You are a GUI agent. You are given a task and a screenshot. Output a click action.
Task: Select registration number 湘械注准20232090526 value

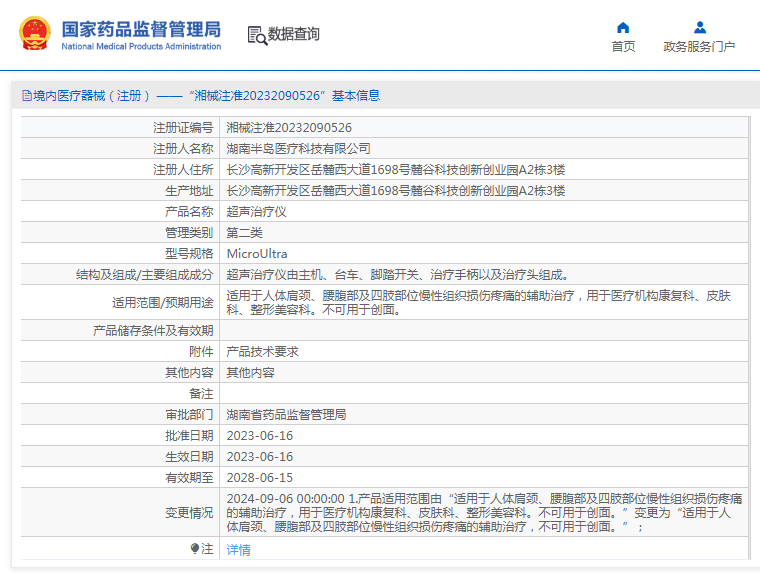[289, 128]
